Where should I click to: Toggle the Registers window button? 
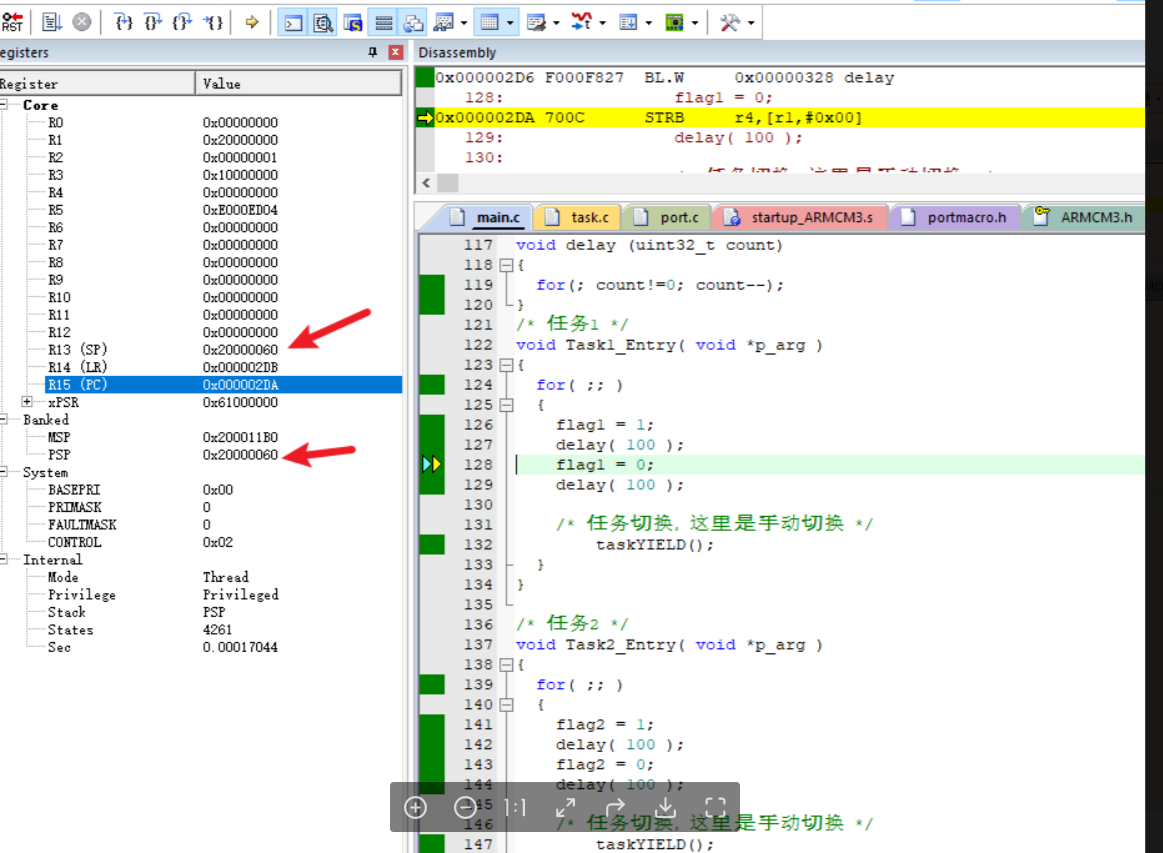pyautogui.click(x=383, y=23)
